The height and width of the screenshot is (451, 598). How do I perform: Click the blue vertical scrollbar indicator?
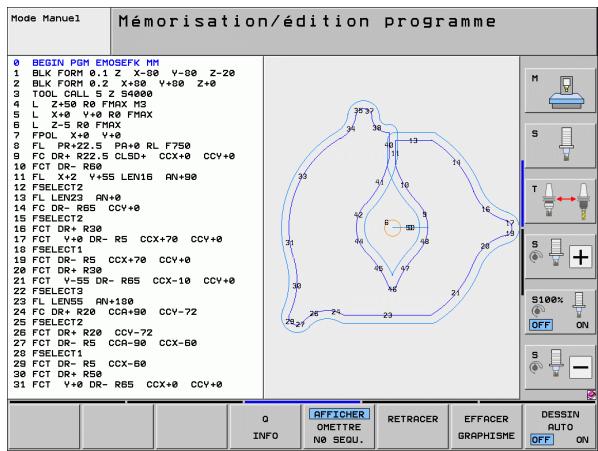pyautogui.click(x=522, y=193)
